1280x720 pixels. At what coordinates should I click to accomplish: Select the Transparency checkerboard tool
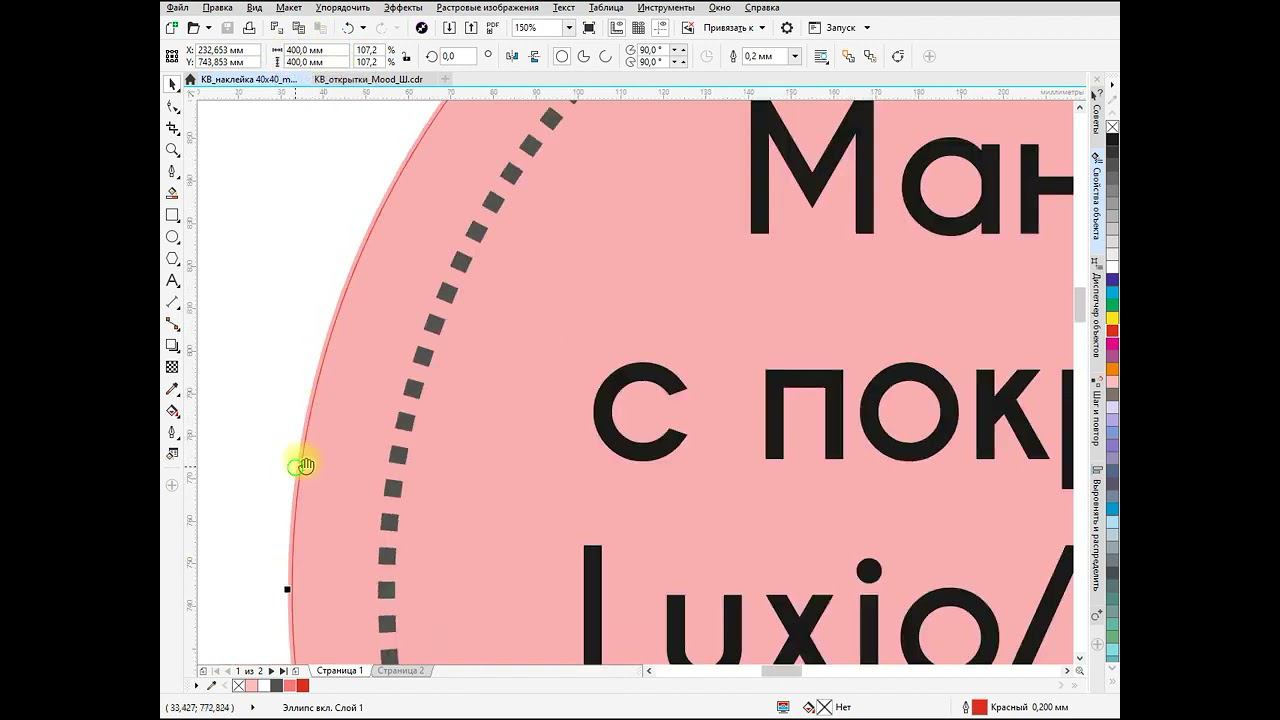point(172,368)
